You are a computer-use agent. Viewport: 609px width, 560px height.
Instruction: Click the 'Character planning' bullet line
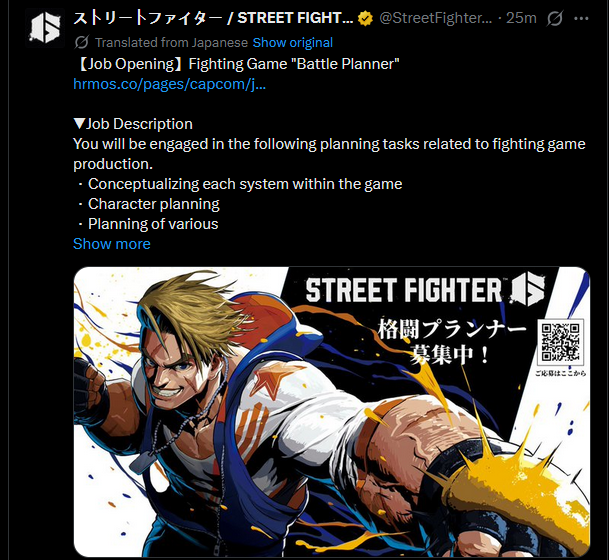(x=148, y=204)
